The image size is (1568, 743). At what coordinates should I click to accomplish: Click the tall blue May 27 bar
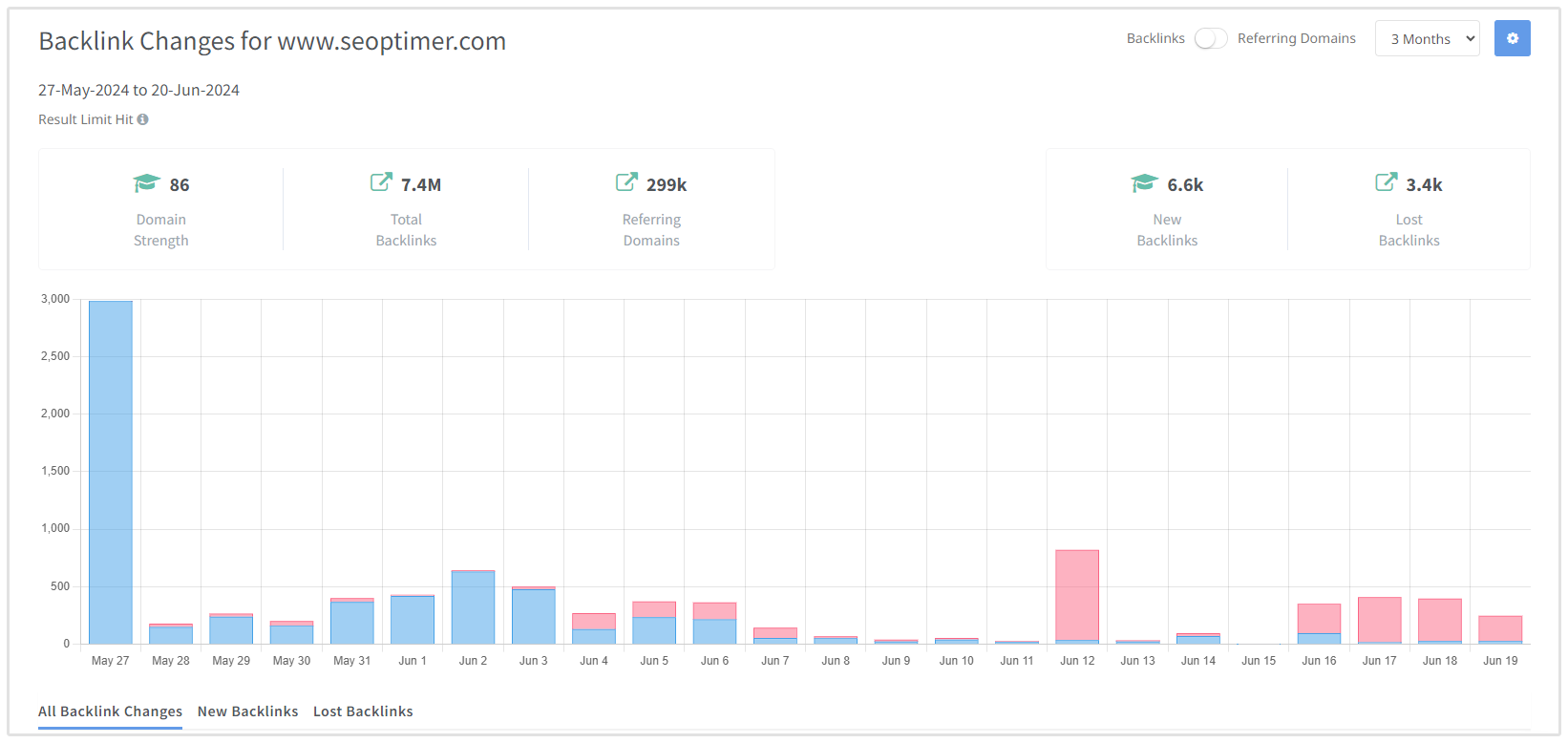click(111, 473)
